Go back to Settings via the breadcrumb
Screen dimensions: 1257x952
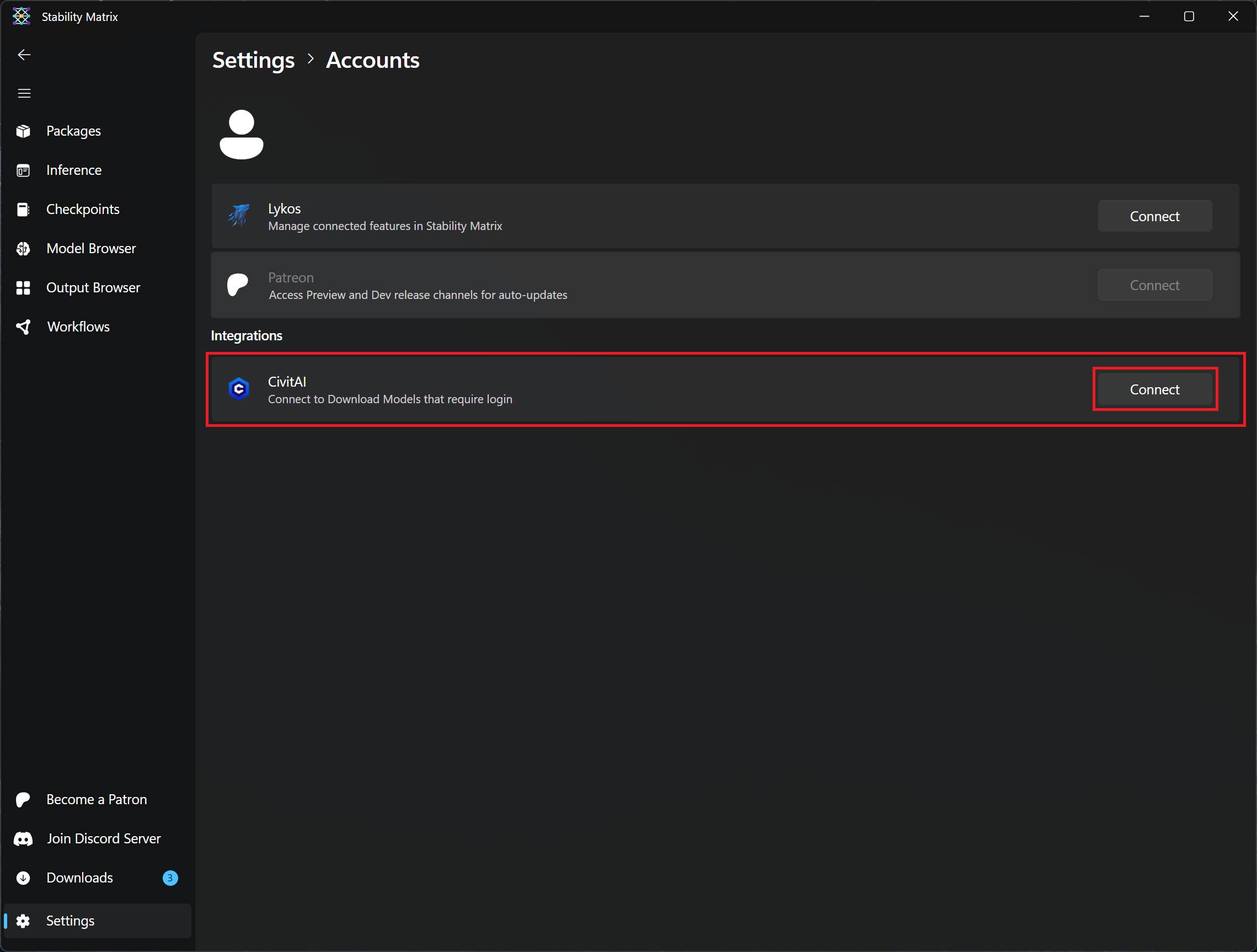(x=254, y=60)
